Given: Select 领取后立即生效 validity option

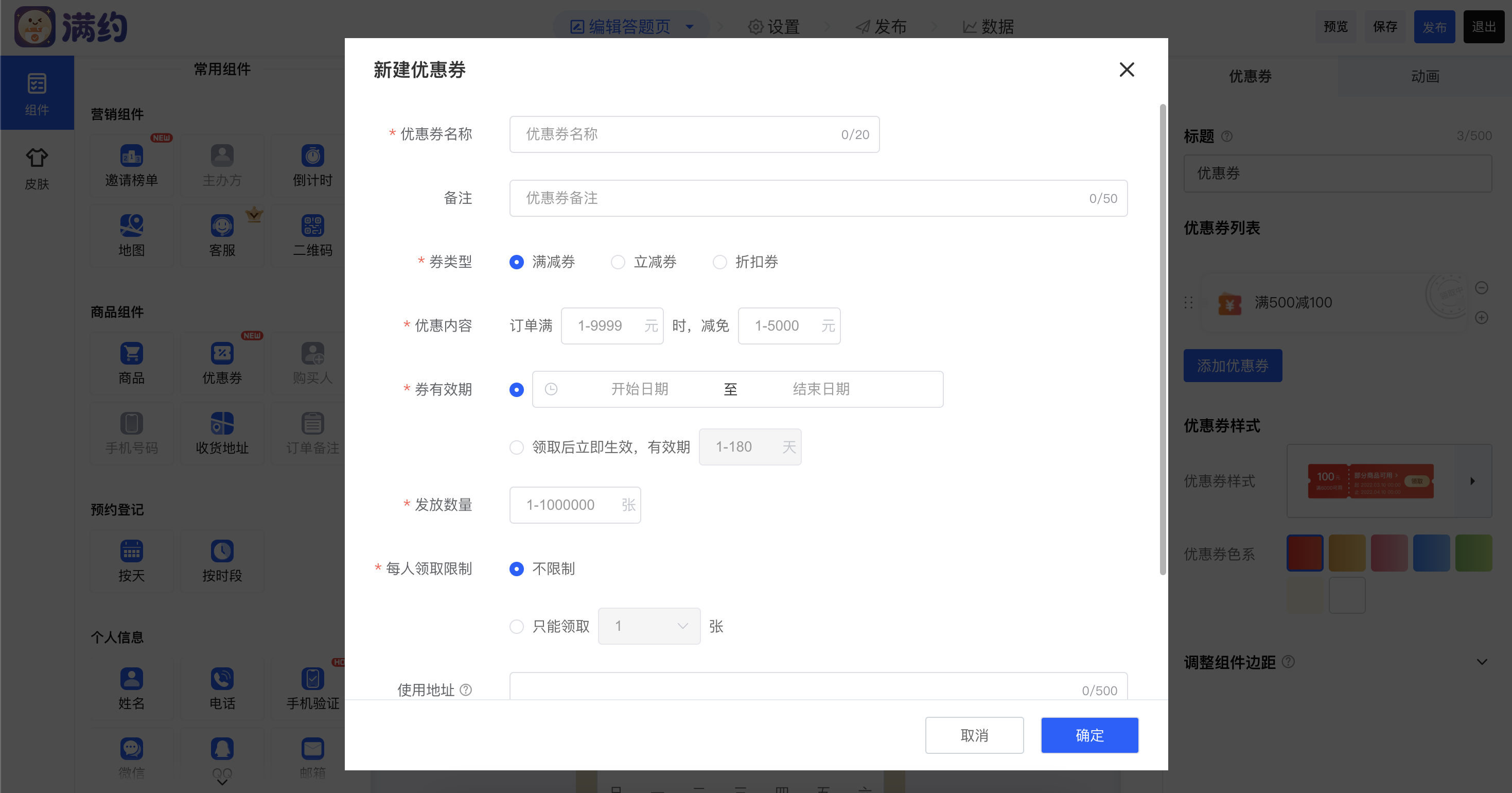Looking at the screenshot, I should coord(517,447).
